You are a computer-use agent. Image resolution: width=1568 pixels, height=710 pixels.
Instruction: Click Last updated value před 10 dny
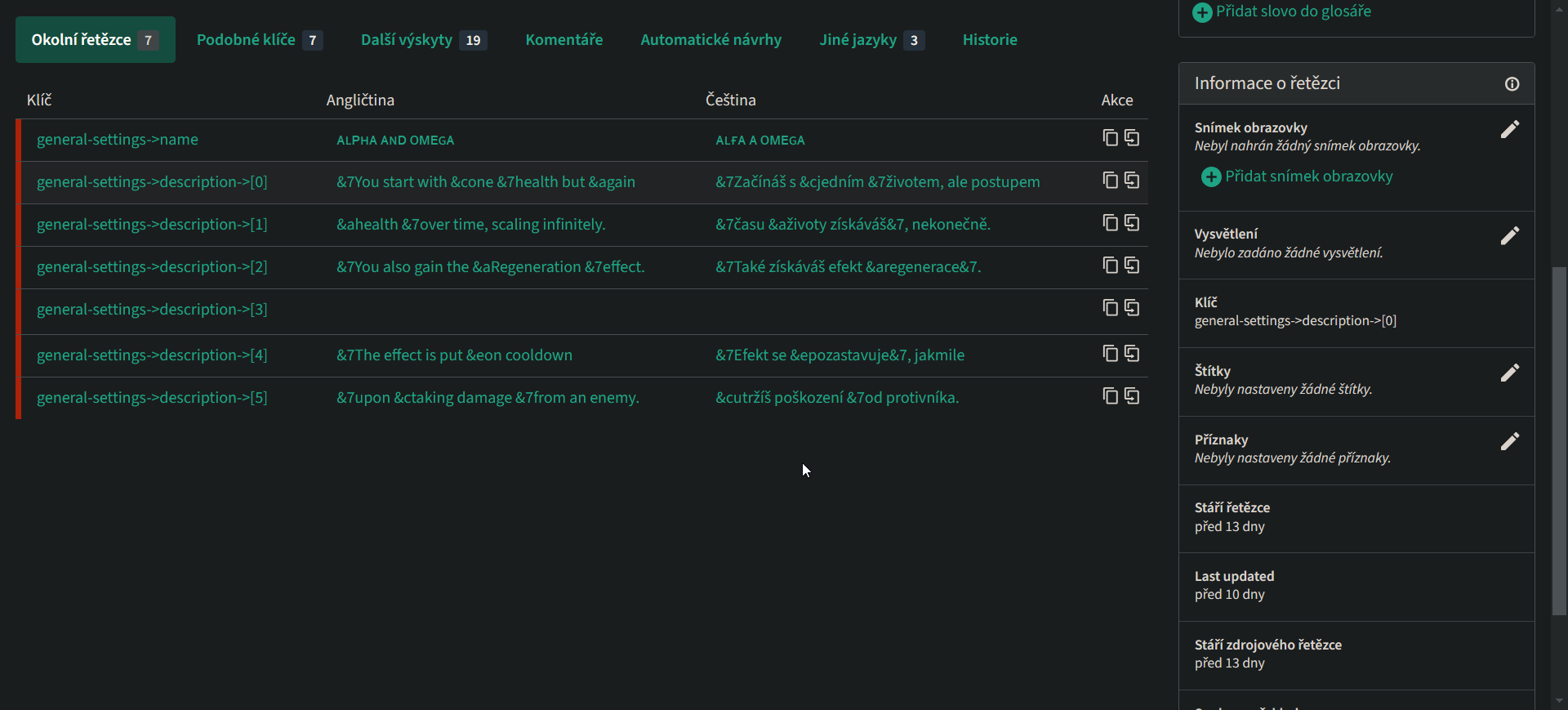coord(1230,595)
